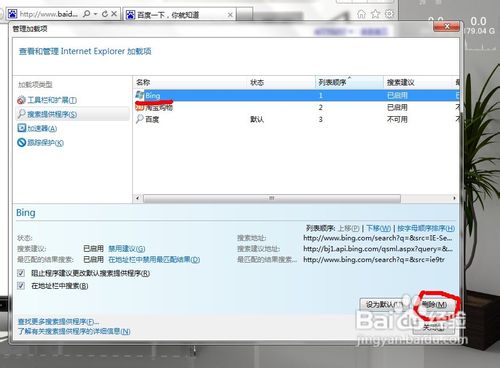
Task: Open 查找更多搜索提供程序(F)... link
Action: (x=58, y=322)
